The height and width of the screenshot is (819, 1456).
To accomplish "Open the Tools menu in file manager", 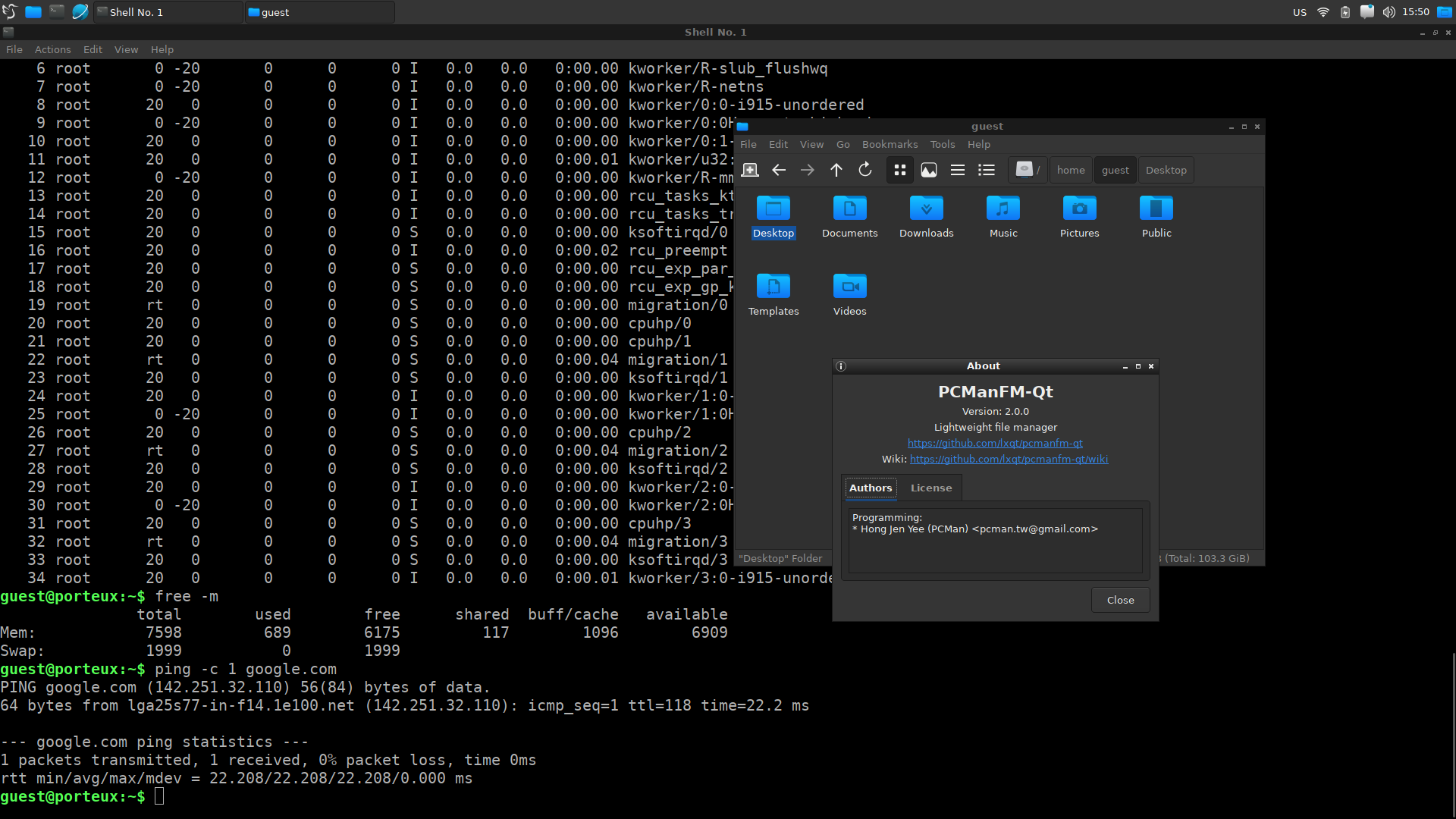I will pyautogui.click(x=943, y=144).
